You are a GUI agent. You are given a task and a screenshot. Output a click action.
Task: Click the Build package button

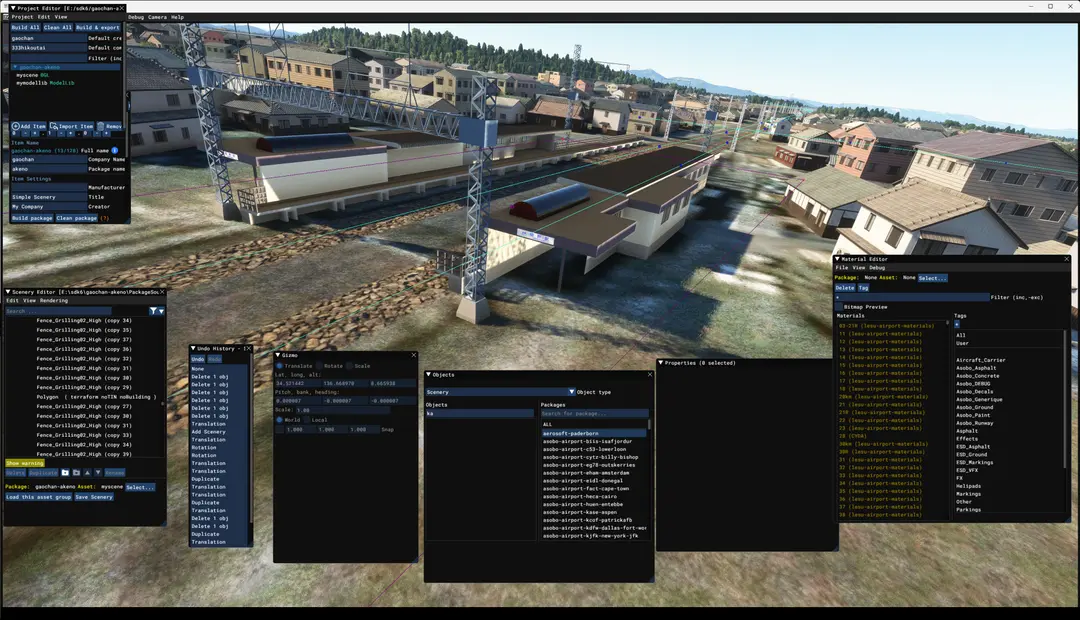32,218
